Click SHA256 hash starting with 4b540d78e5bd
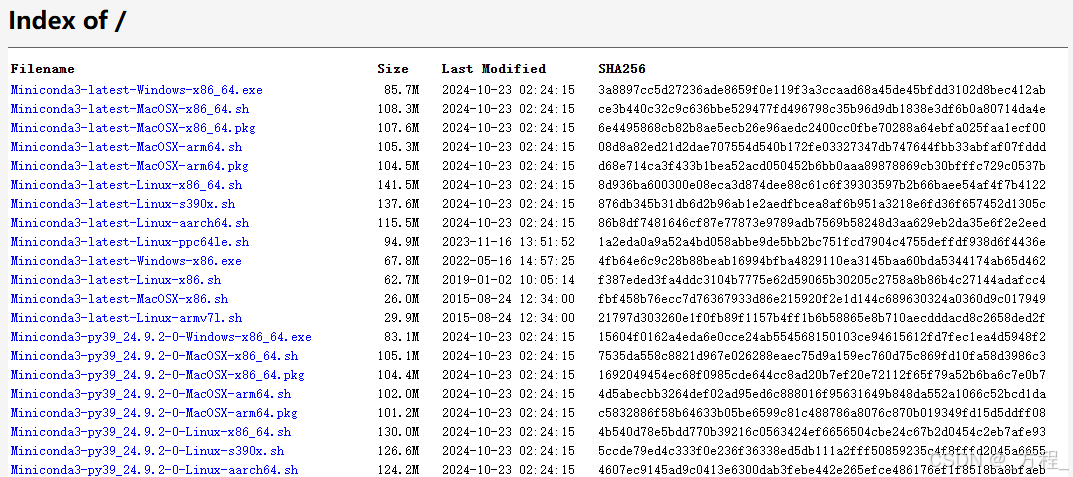 tap(822, 432)
